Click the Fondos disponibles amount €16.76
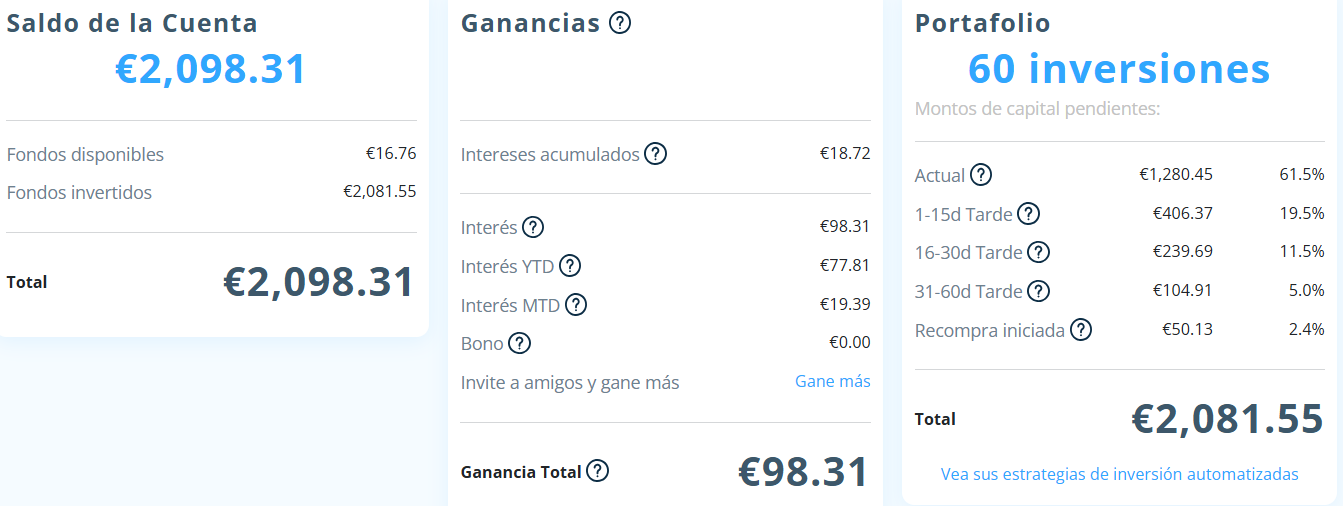The width and height of the screenshot is (1343, 506). click(390, 154)
